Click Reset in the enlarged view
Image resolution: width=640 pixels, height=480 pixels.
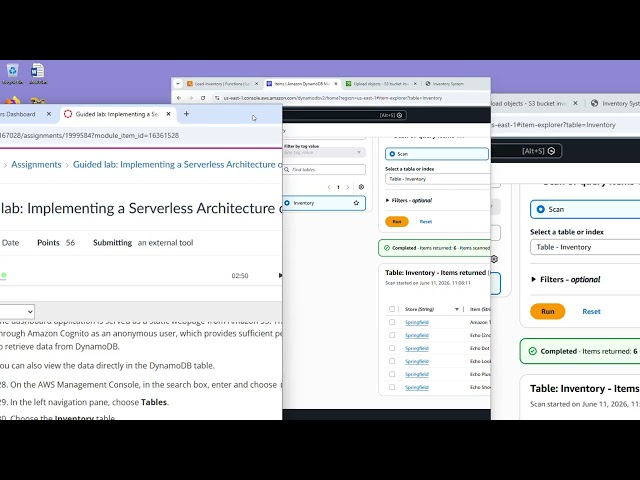(591, 311)
